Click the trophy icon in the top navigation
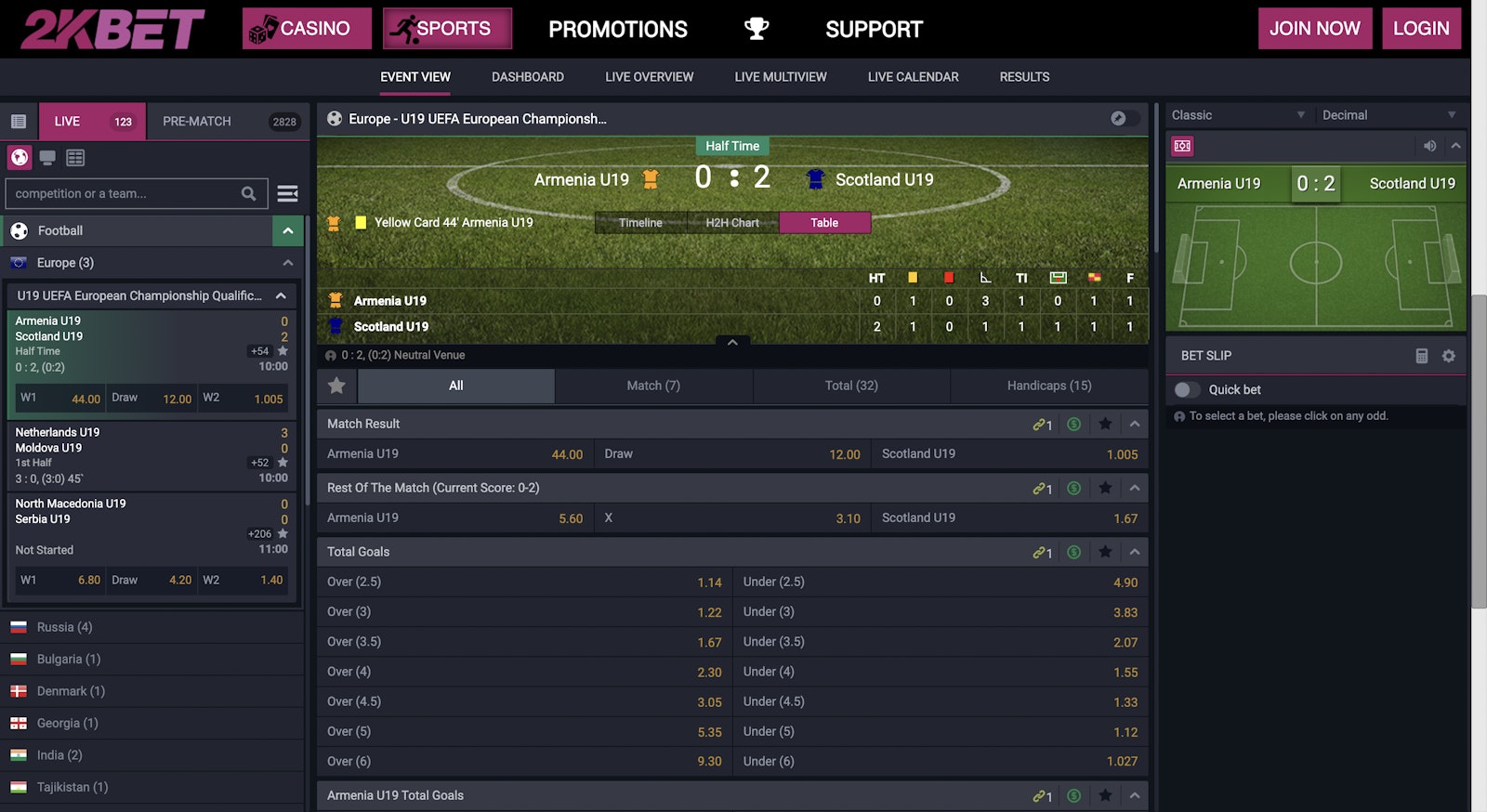This screenshot has height=812, width=1487. [x=756, y=28]
